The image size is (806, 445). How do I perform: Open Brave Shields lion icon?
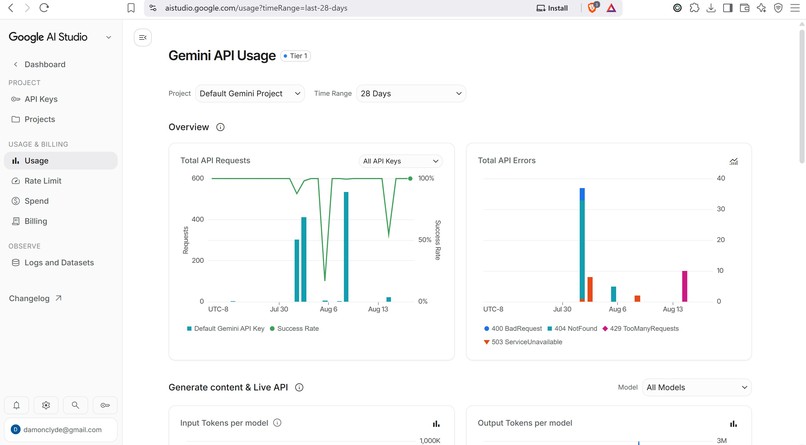tap(593, 8)
